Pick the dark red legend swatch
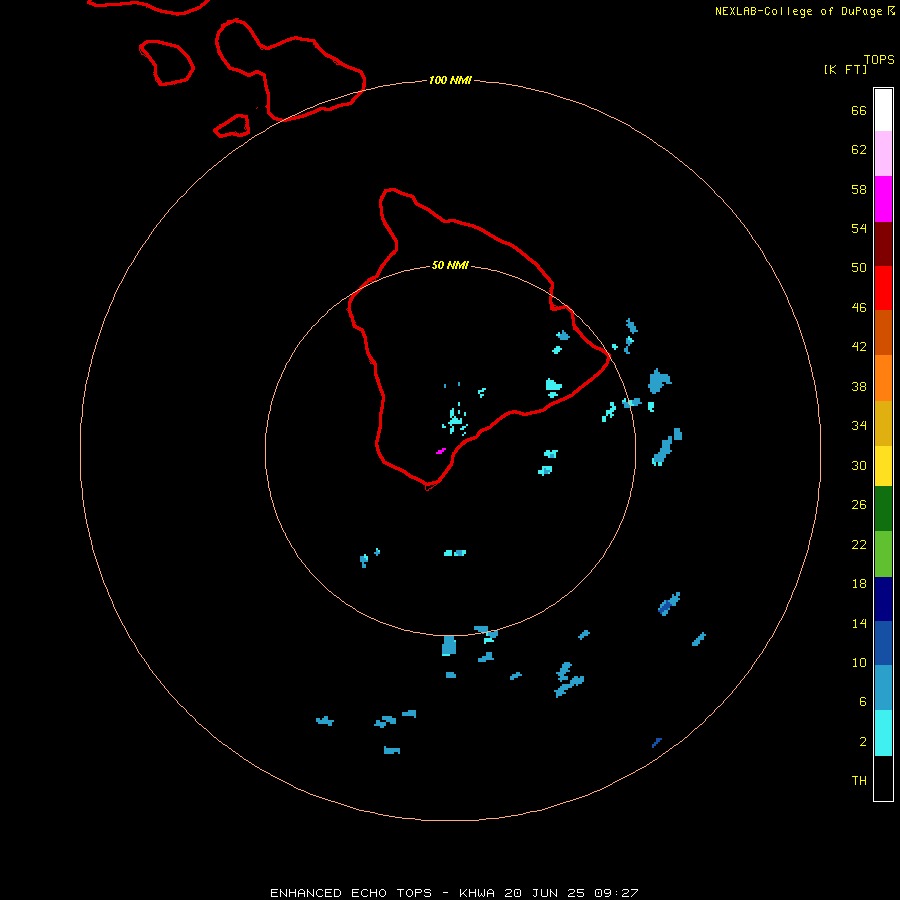Screen dimensions: 900x900 pyautogui.click(x=883, y=244)
